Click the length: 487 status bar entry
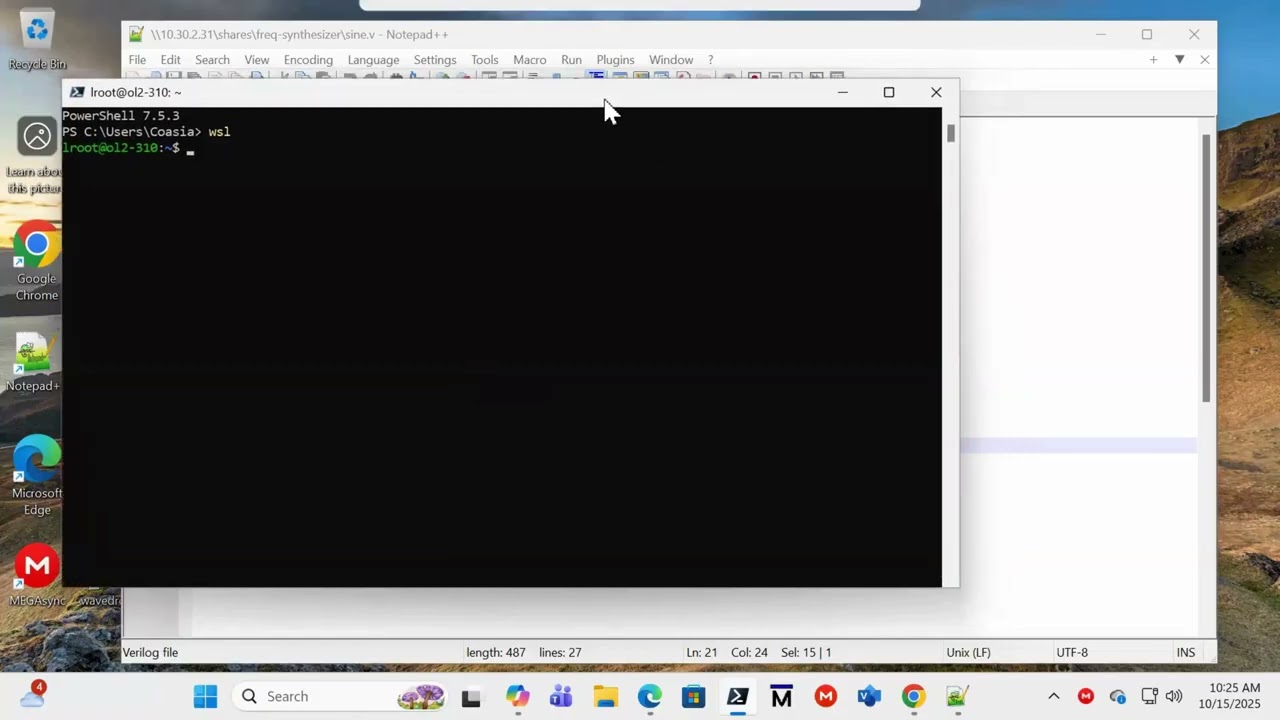The width and height of the screenshot is (1280, 720). (495, 652)
